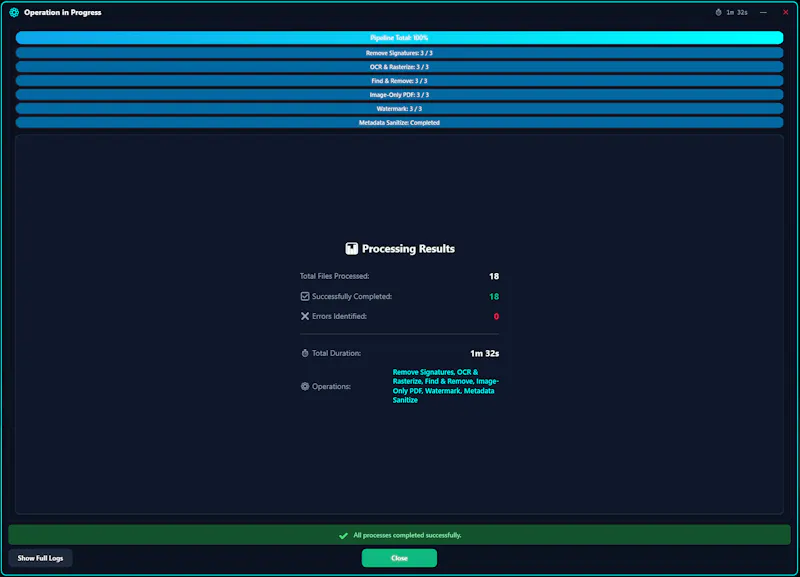Click the Operation in Progress title text

[x=63, y=12]
